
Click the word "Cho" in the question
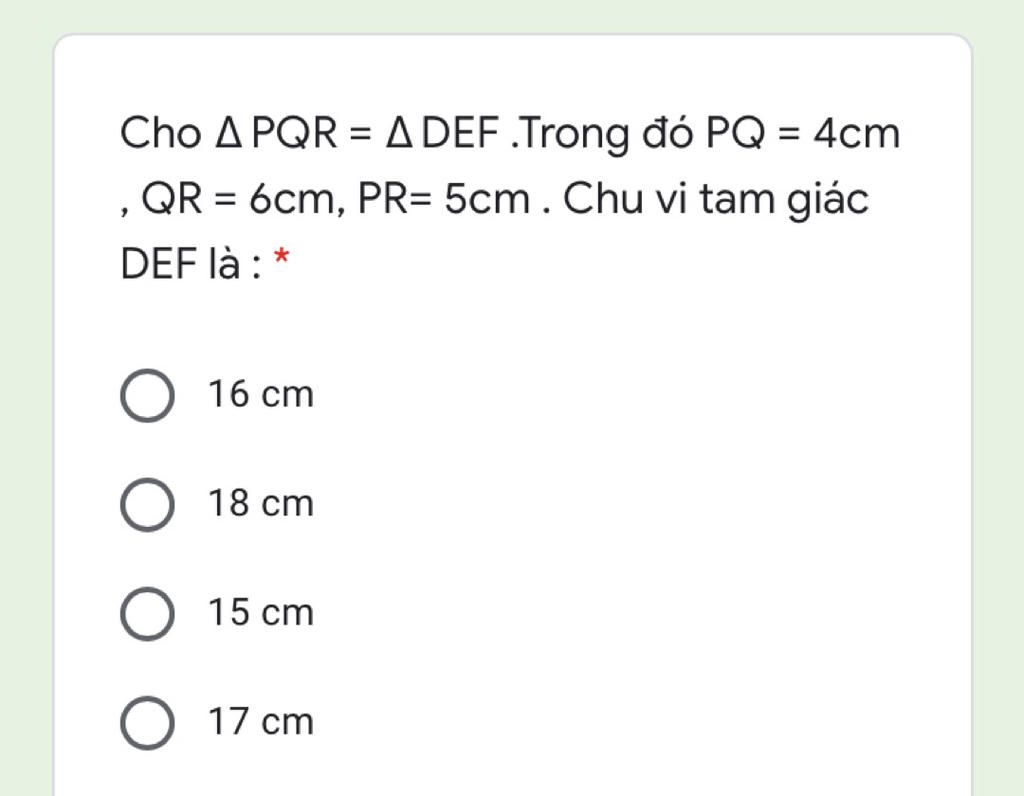[160, 134]
